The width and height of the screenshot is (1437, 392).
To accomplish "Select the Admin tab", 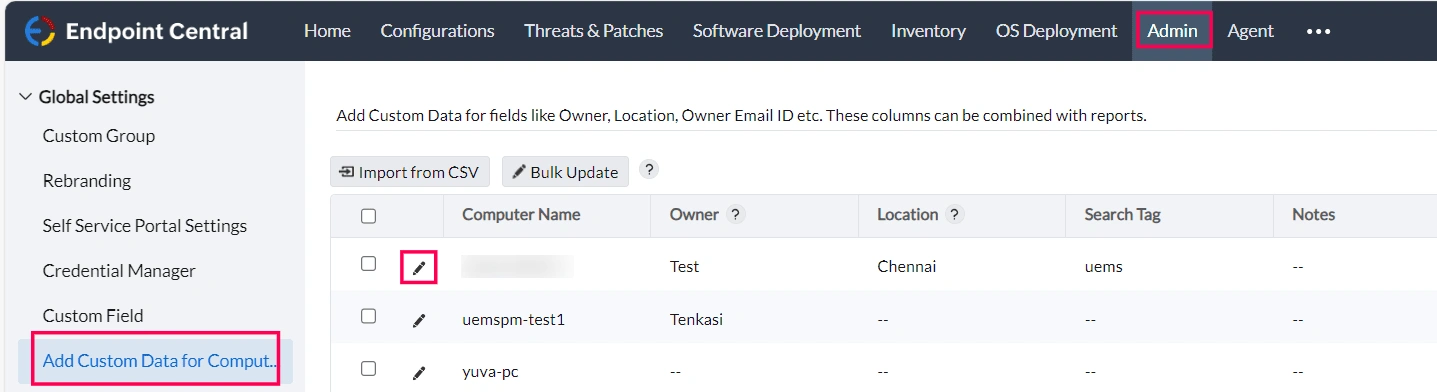I will (x=1172, y=31).
